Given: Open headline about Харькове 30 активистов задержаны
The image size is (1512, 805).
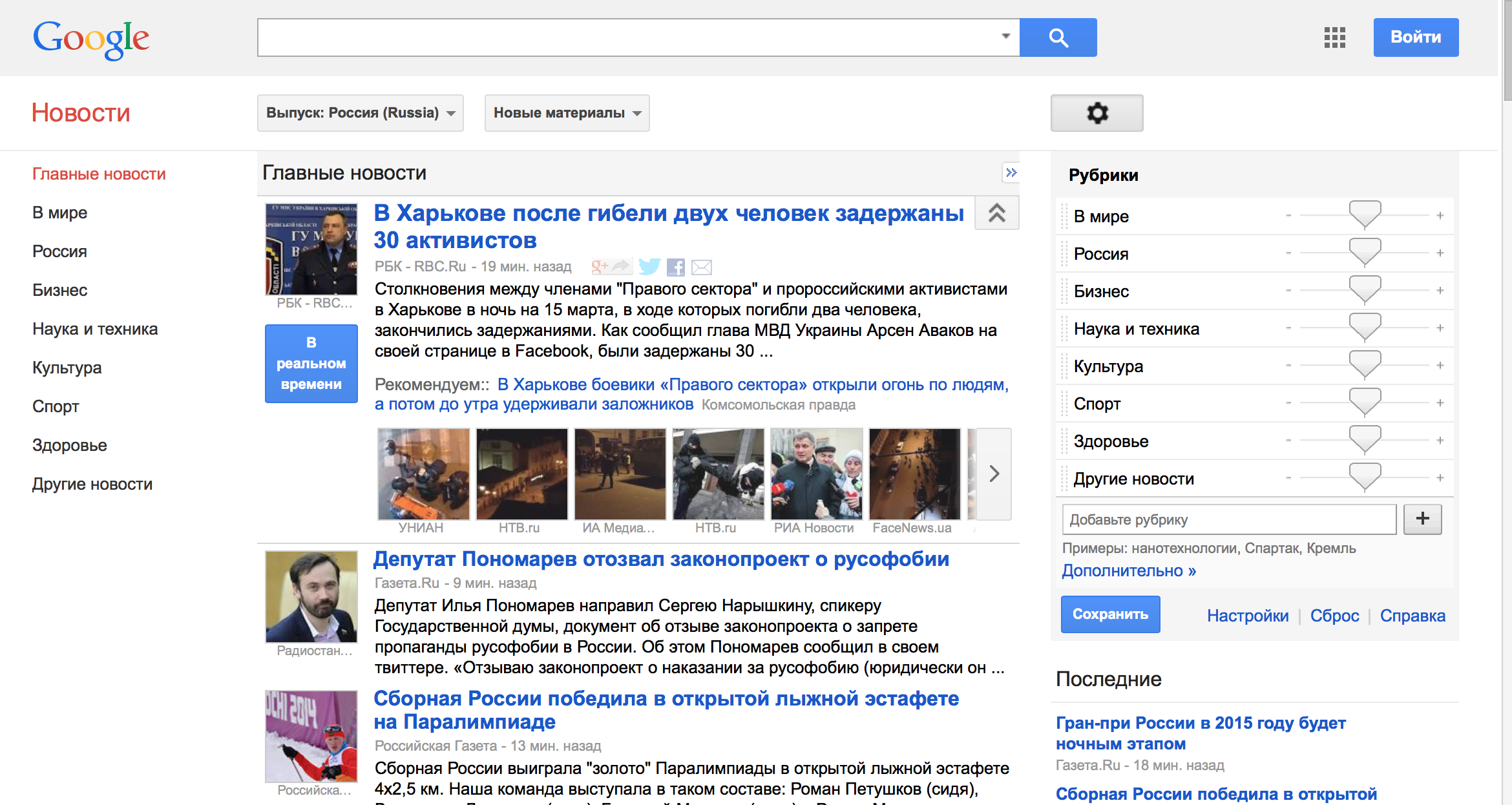Looking at the screenshot, I should coord(669,226).
